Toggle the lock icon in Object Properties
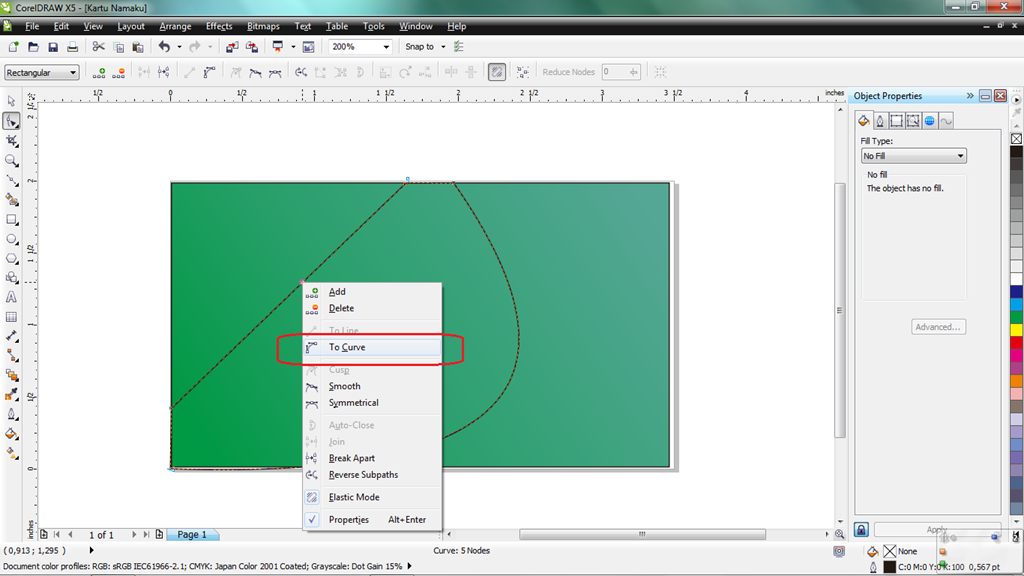Image resolution: width=1024 pixels, height=576 pixels. (861, 530)
